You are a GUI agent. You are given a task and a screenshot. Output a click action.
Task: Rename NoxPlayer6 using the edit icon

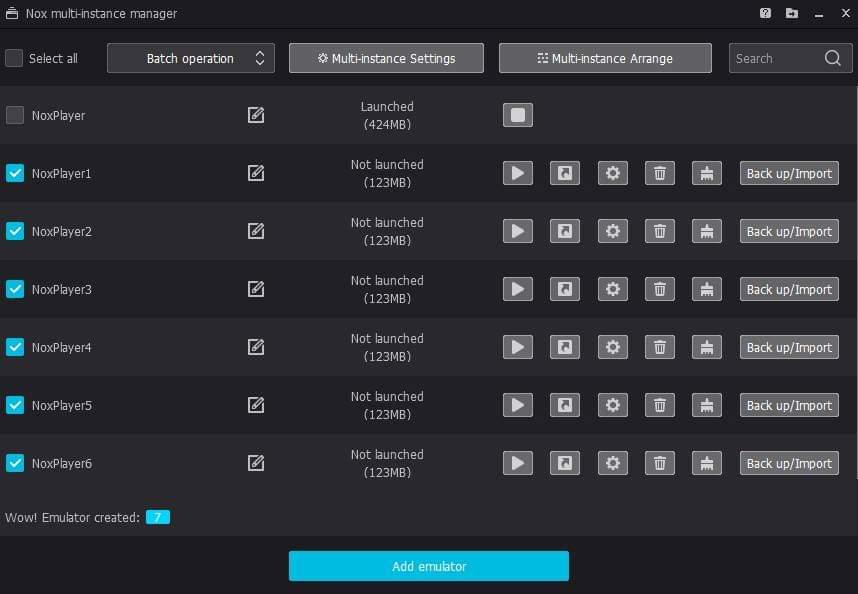pyautogui.click(x=256, y=463)
